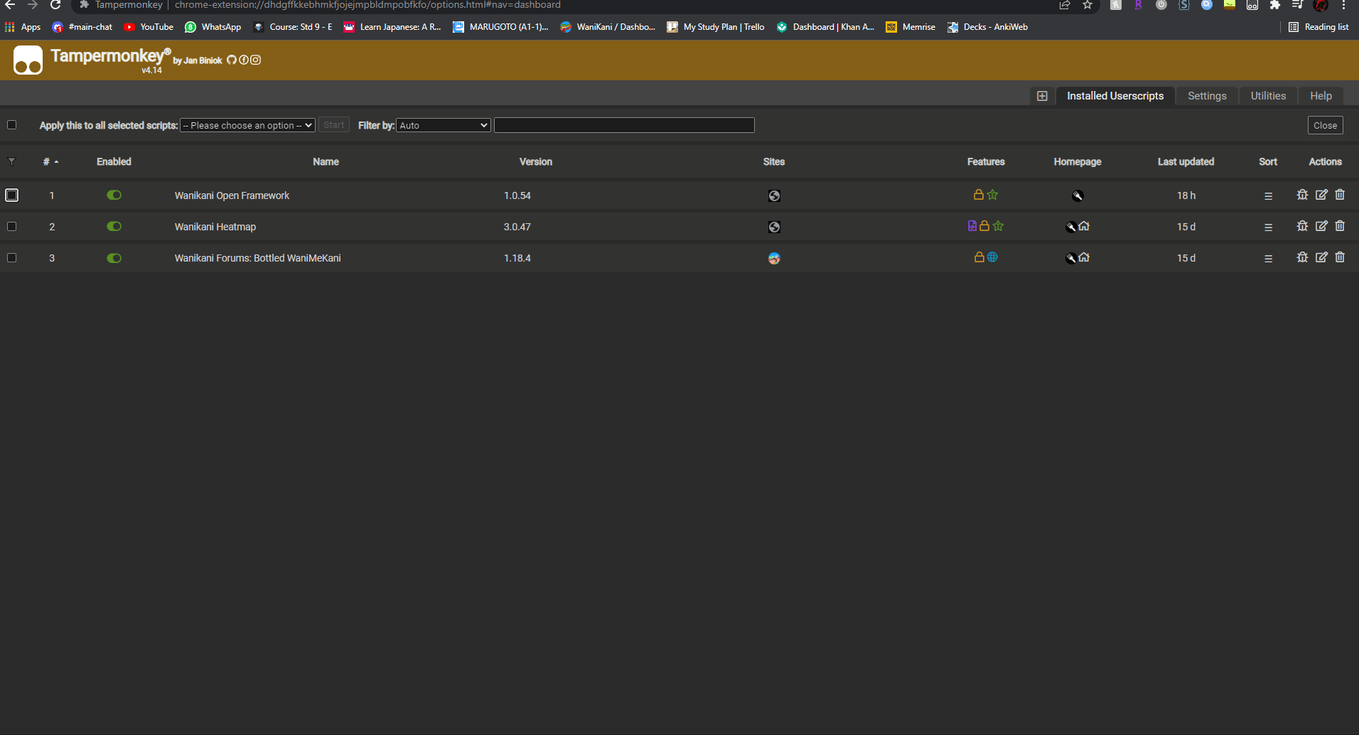Image resolution: width=1359 pixels, height=735 pixels.
Task: Open the My Study Plan | Trello bookmark
Action: 715,27
